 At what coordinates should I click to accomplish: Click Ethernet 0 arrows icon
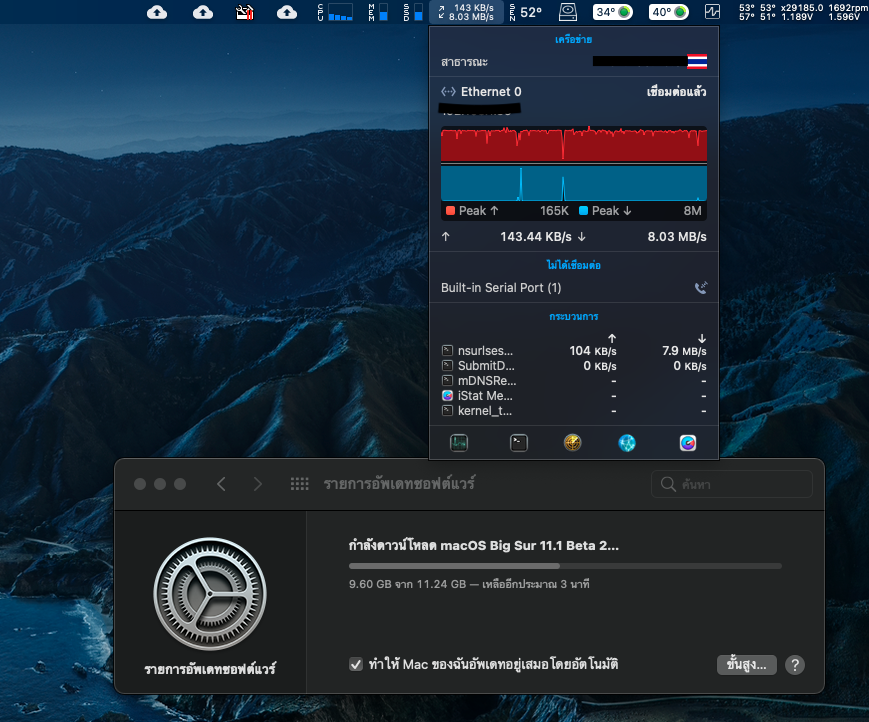pos(448,91)
